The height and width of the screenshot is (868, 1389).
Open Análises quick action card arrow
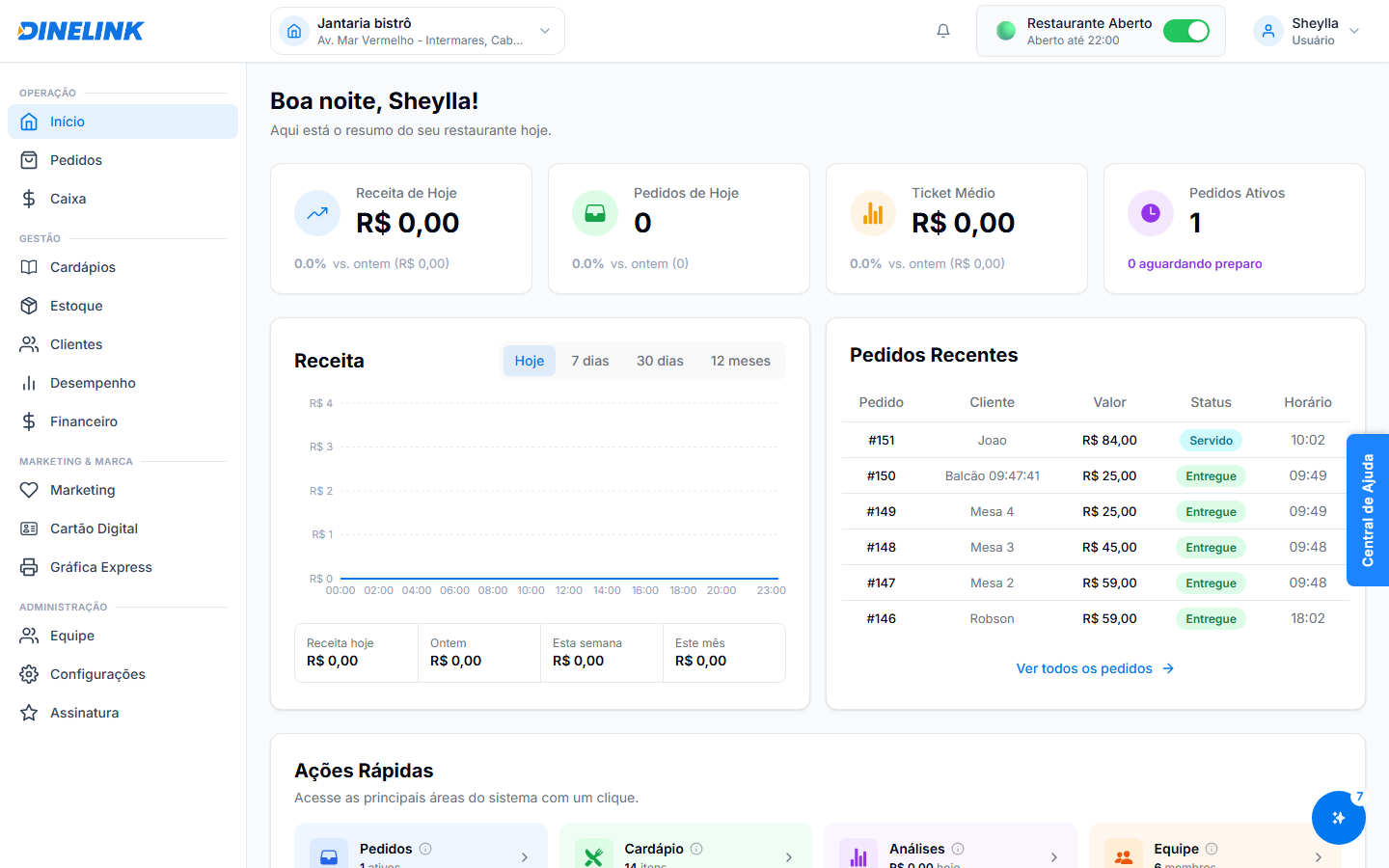coord(1054,856)
